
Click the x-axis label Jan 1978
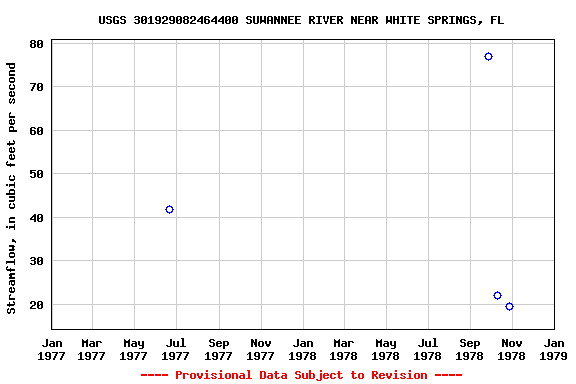pyautogui.click(x=303, y=349)
